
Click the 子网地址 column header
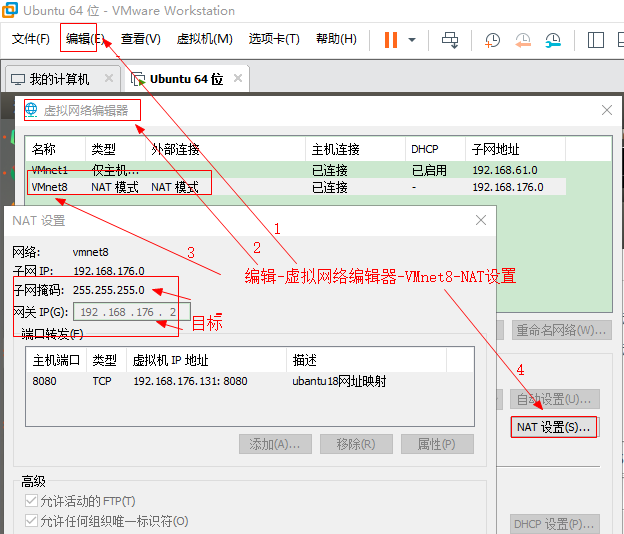[x=515, y=149]
